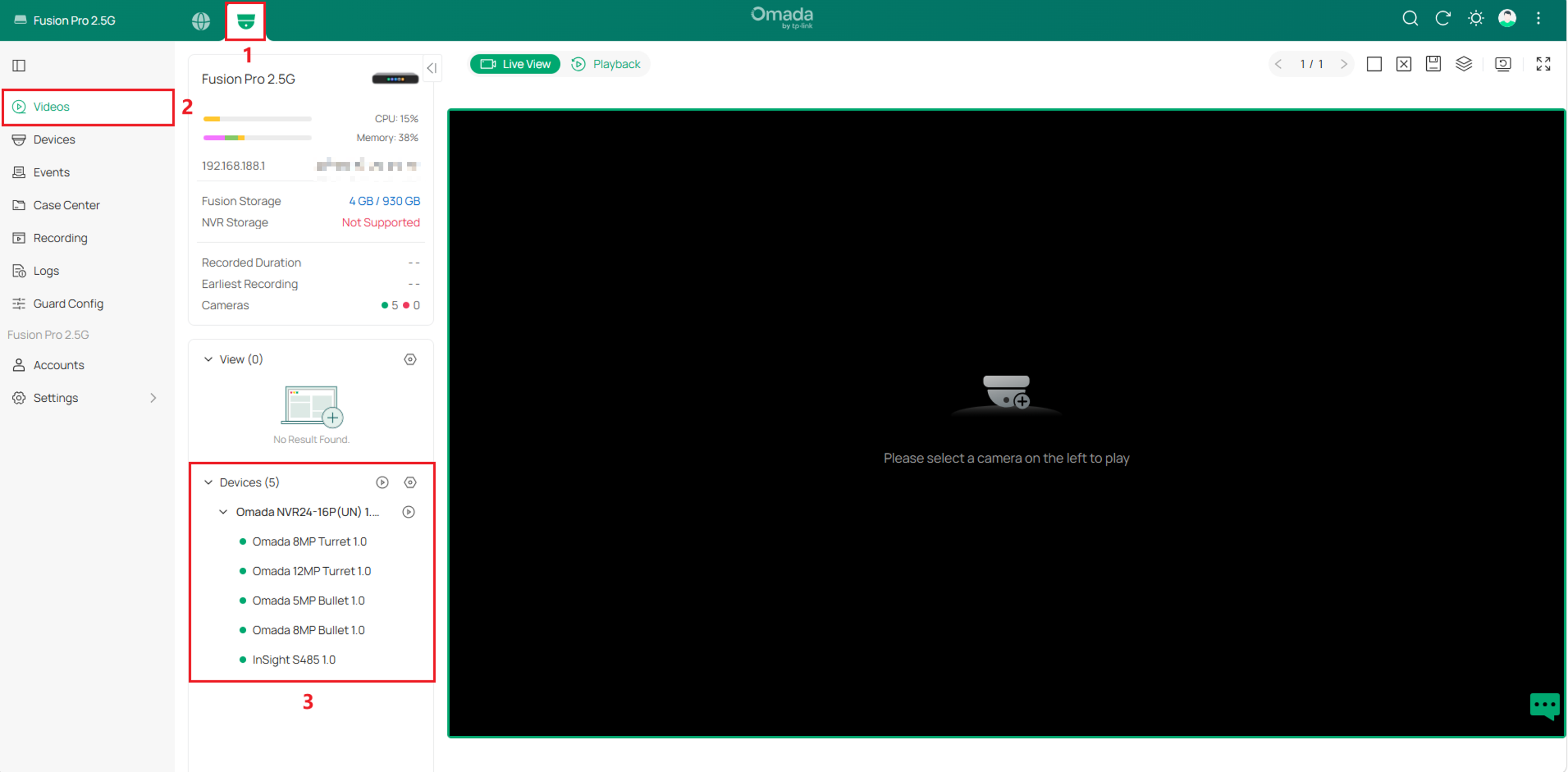The height and width of the screenshot is (772, 1568).
Task: Open the three-dot more options menu
Action: click(1538, 18)
